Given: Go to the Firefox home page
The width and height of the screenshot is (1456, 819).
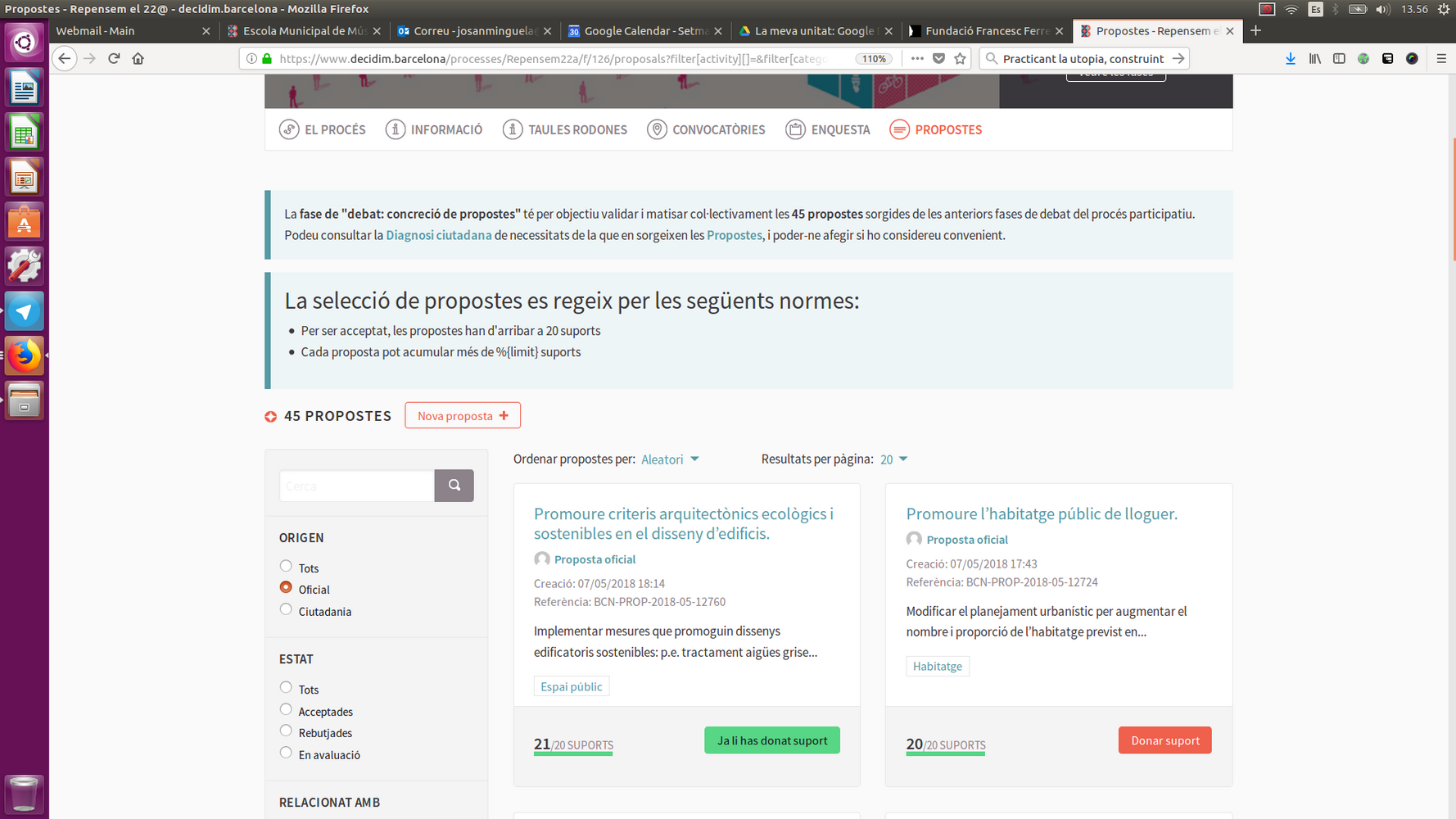Looking at the screenshot, I should pos(138,58).
